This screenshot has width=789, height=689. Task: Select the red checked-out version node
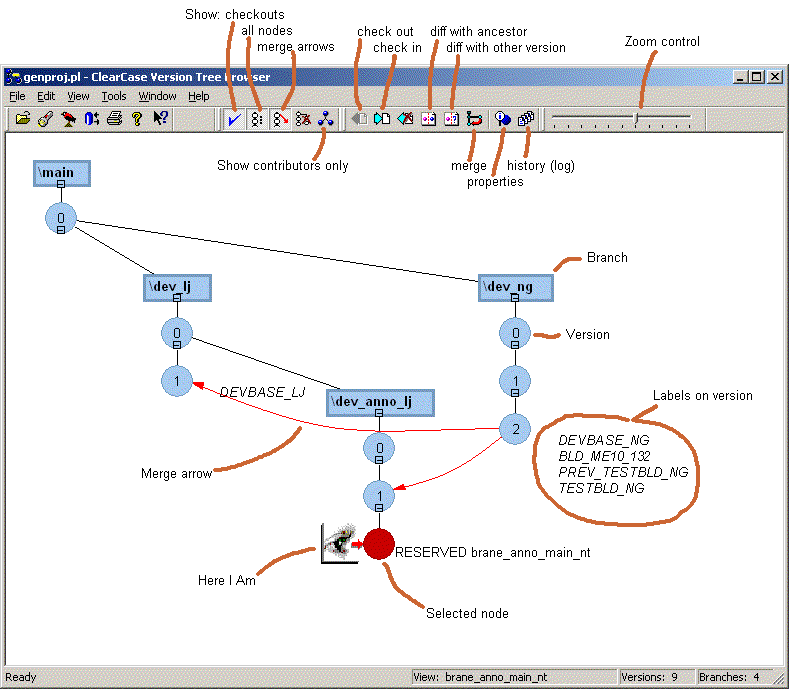click(379, 544)
